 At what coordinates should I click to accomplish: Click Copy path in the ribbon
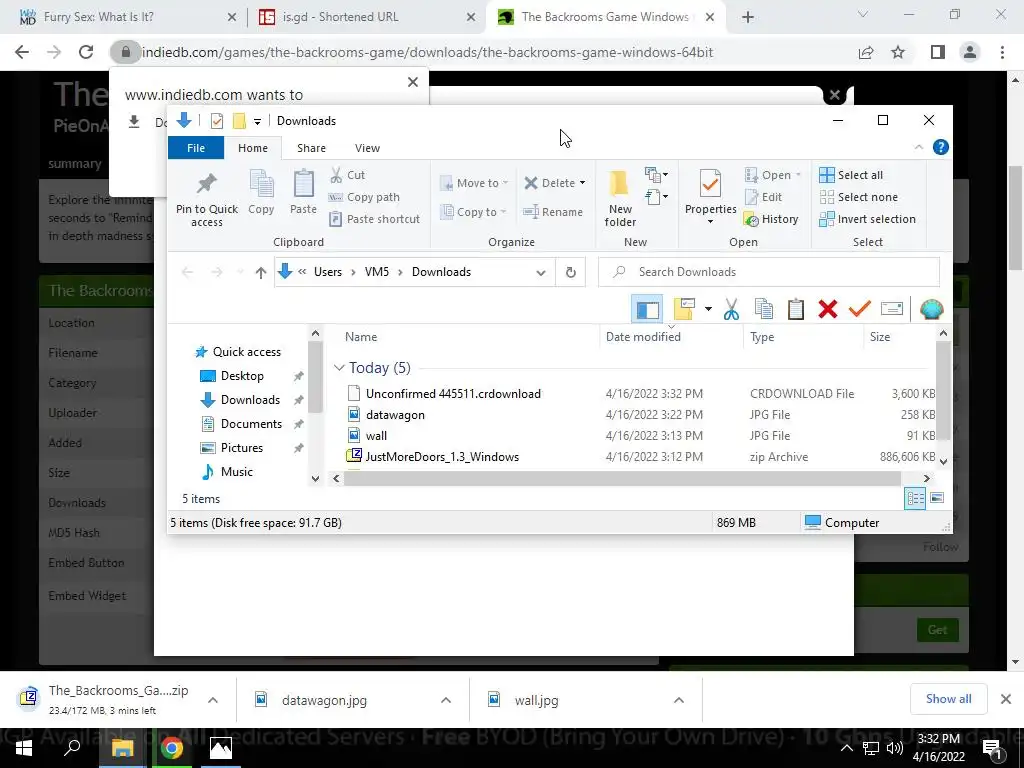[x=364, y=197]
